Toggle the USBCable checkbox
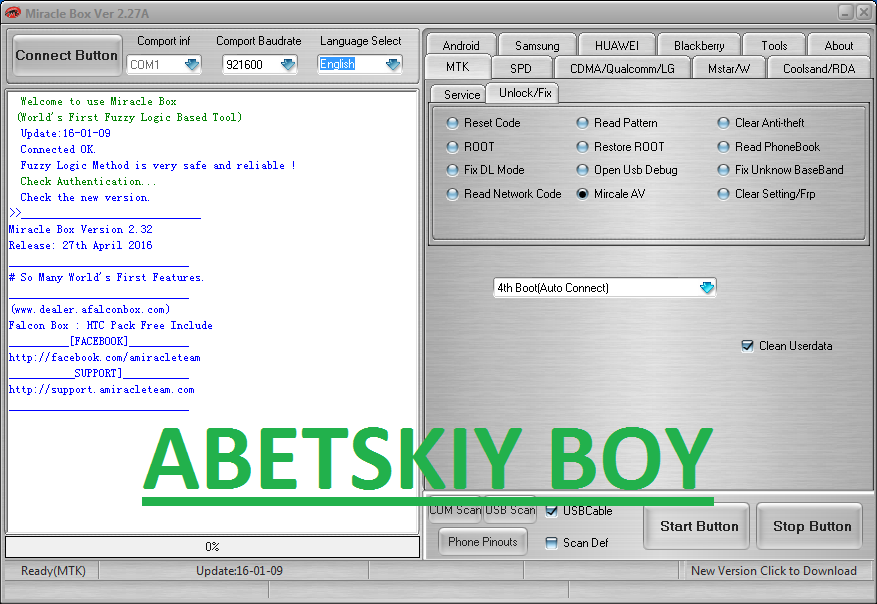This screenshot has width=877, height=604. coord(551,511)
